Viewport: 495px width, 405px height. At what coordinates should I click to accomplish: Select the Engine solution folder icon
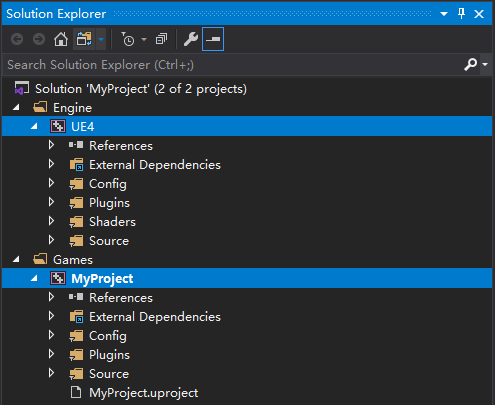(x=40, y=107)
